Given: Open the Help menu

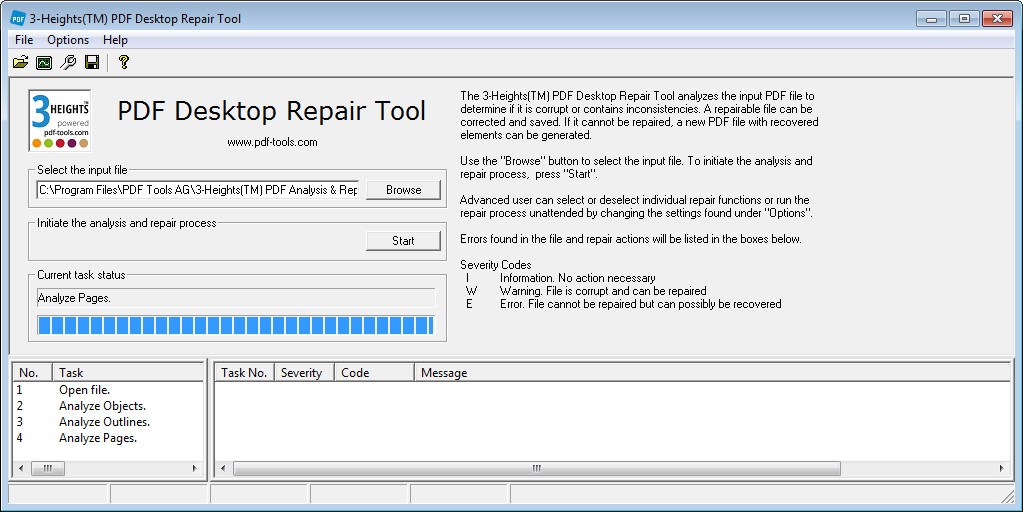Looking at the screenshot, I should 115,40.
